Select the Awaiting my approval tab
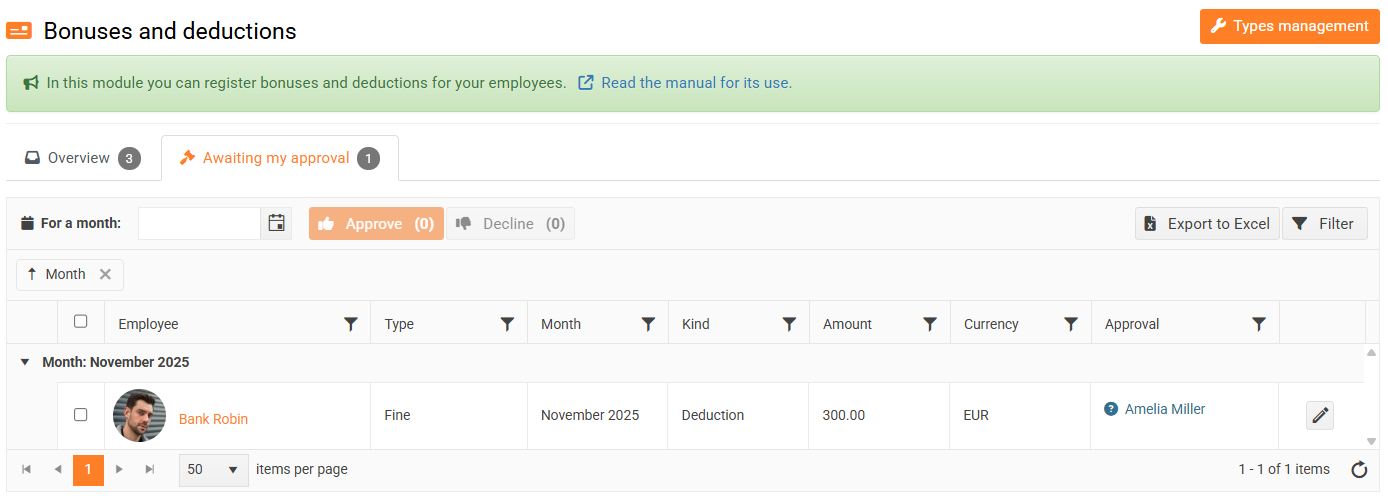Screen dimensions: 1388x498 click(277, 158)
